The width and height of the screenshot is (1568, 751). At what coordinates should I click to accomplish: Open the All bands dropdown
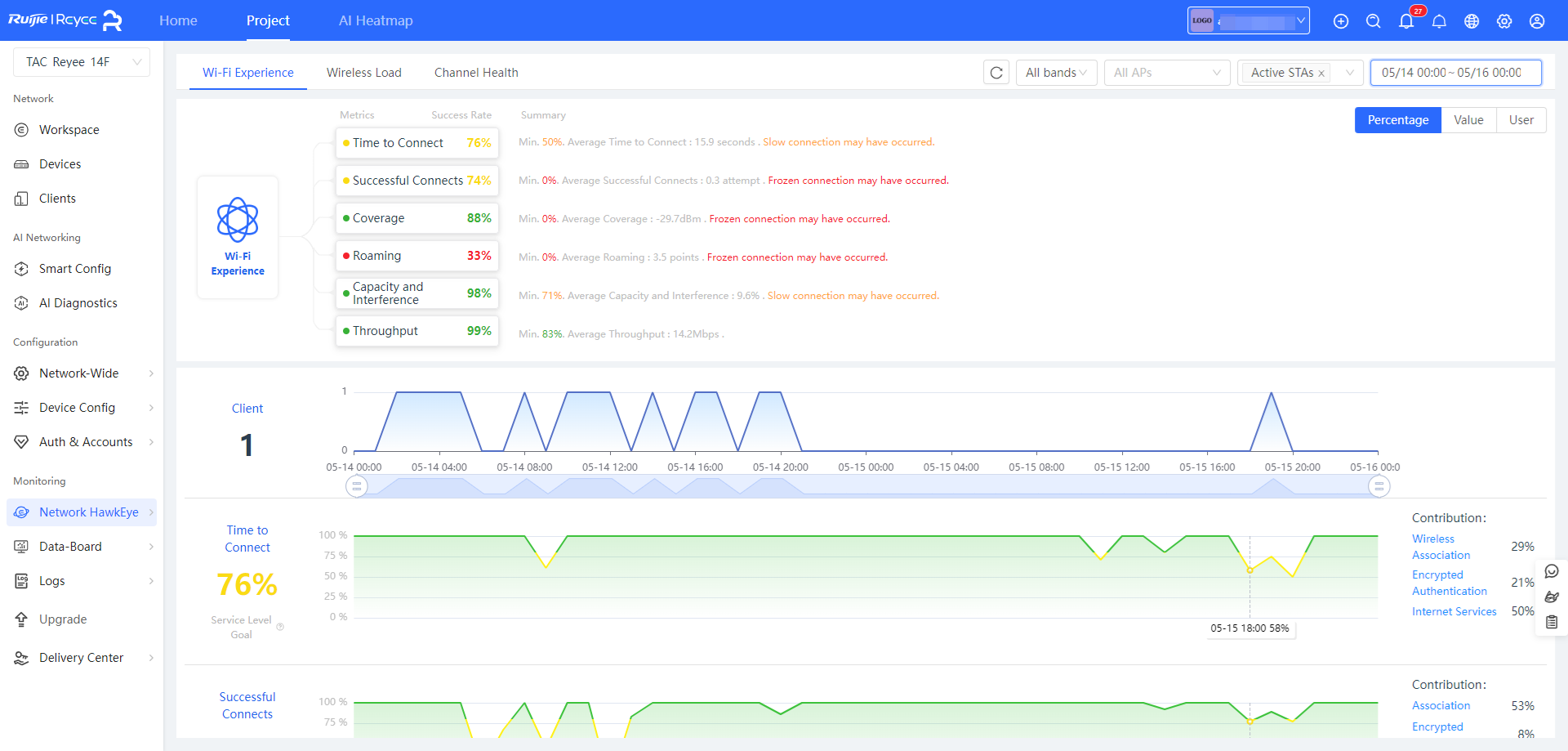1056,73
